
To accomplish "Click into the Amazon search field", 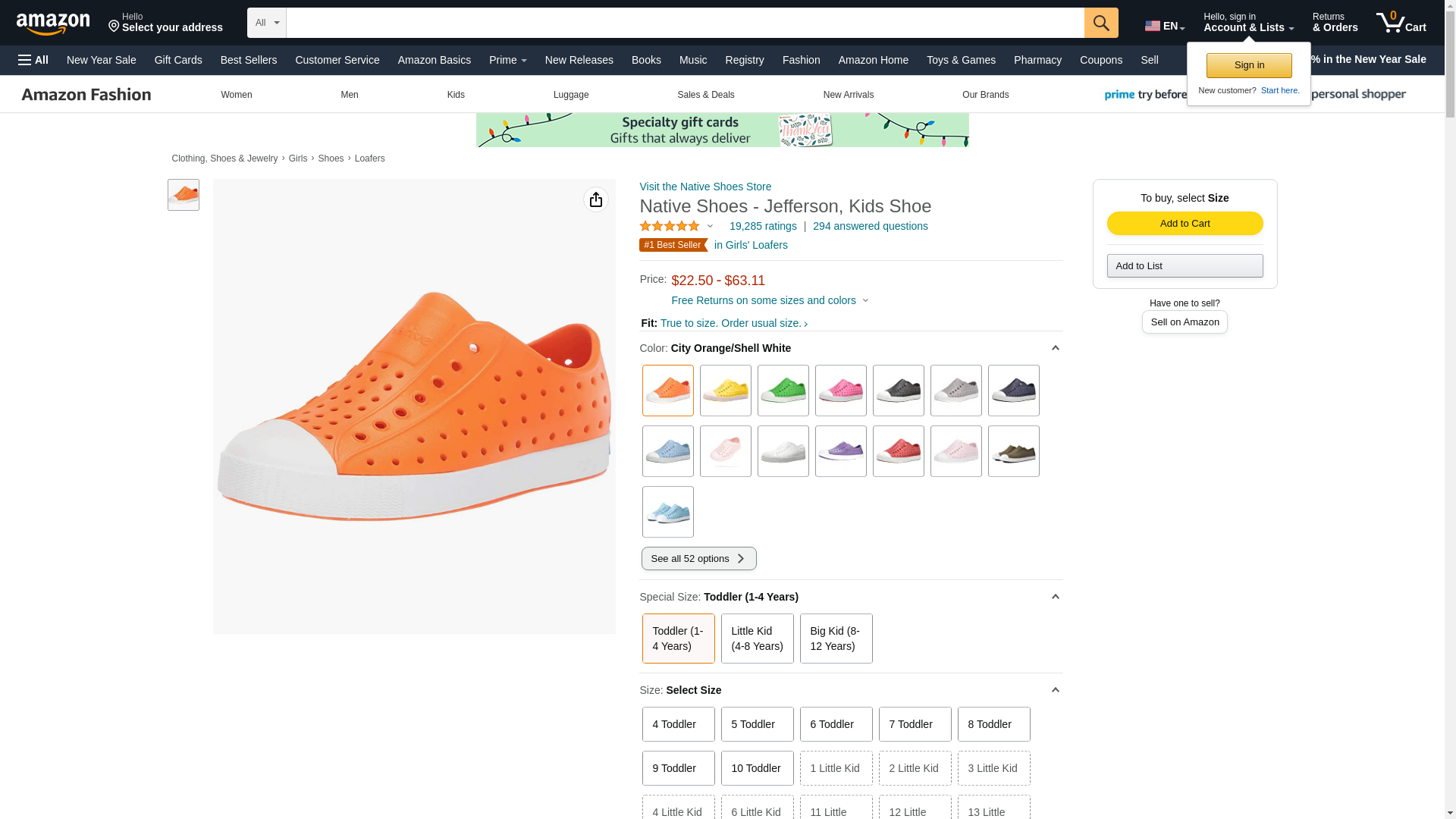I will coord(684,23).
